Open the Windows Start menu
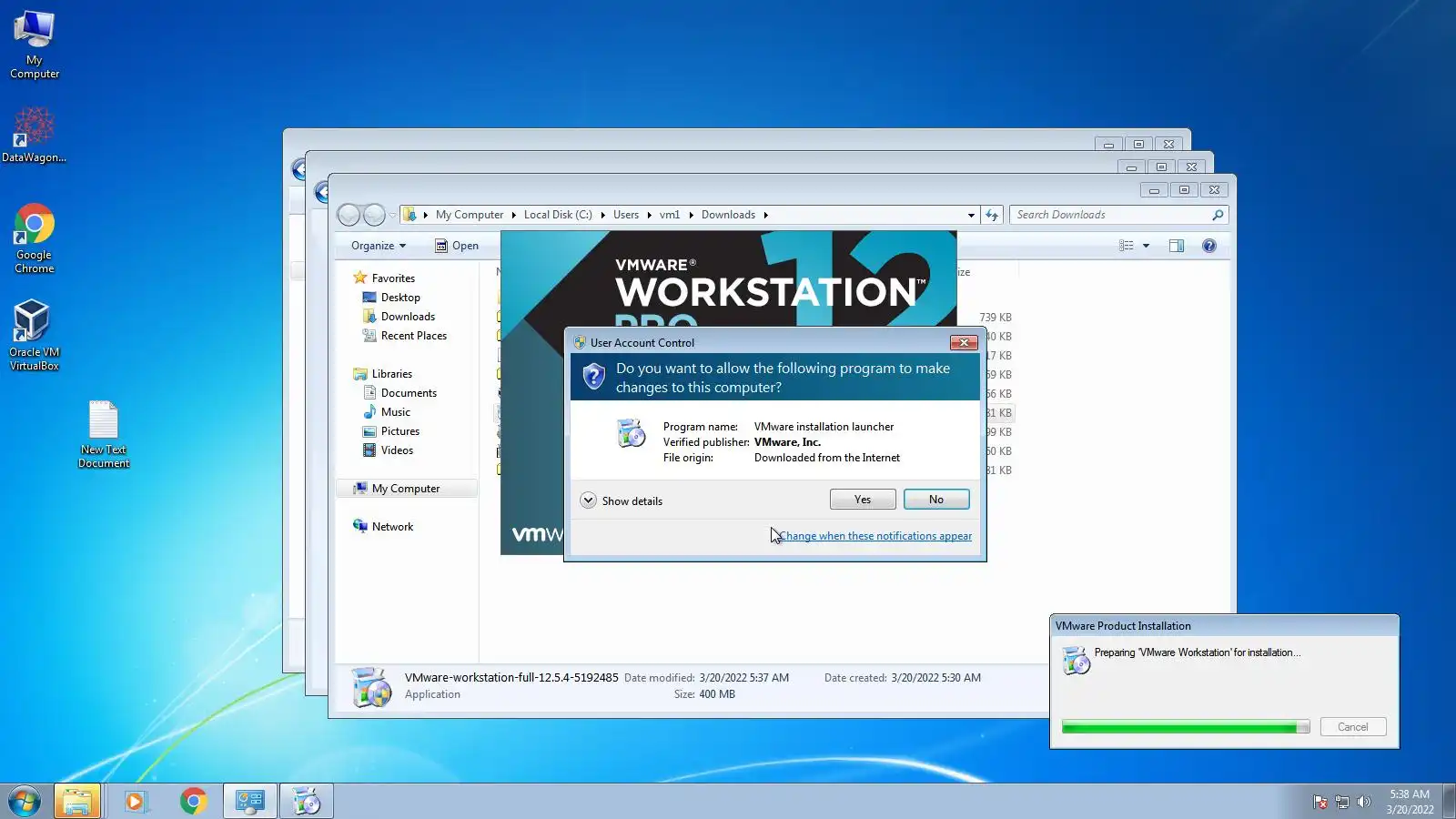 (25, 801)
